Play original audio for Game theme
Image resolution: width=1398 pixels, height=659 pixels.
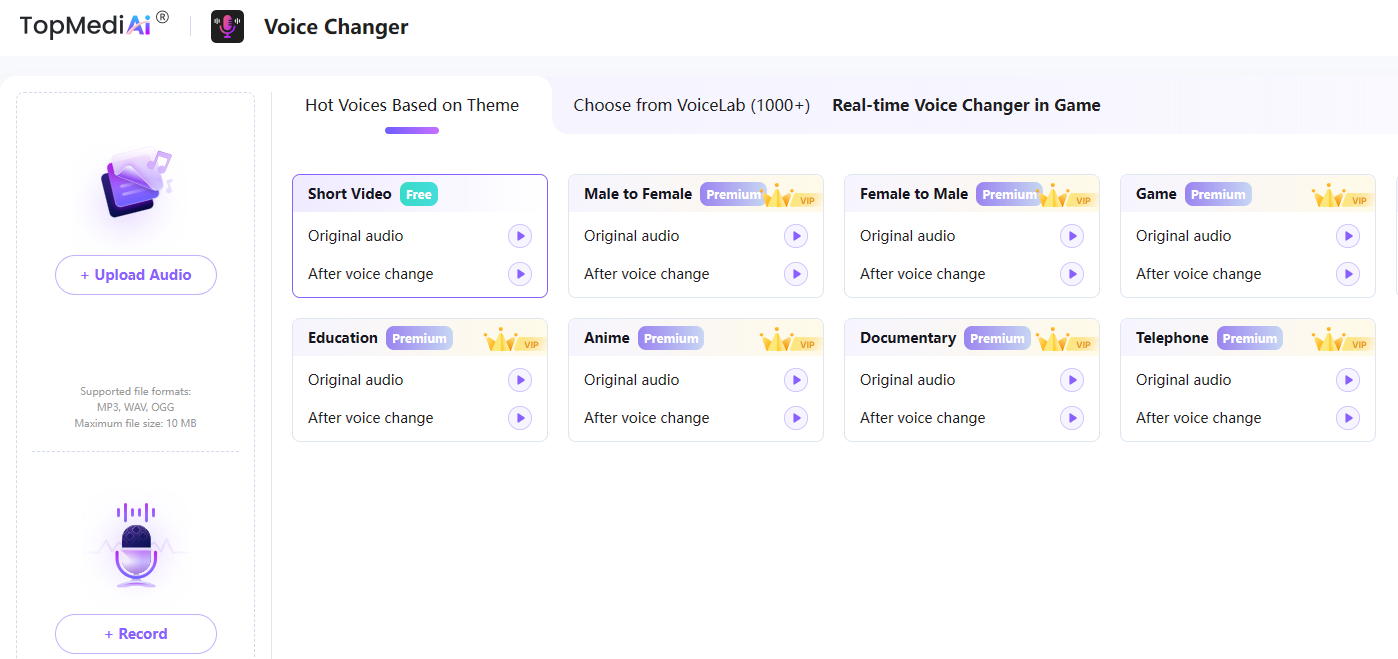(x=1347, y=236)
